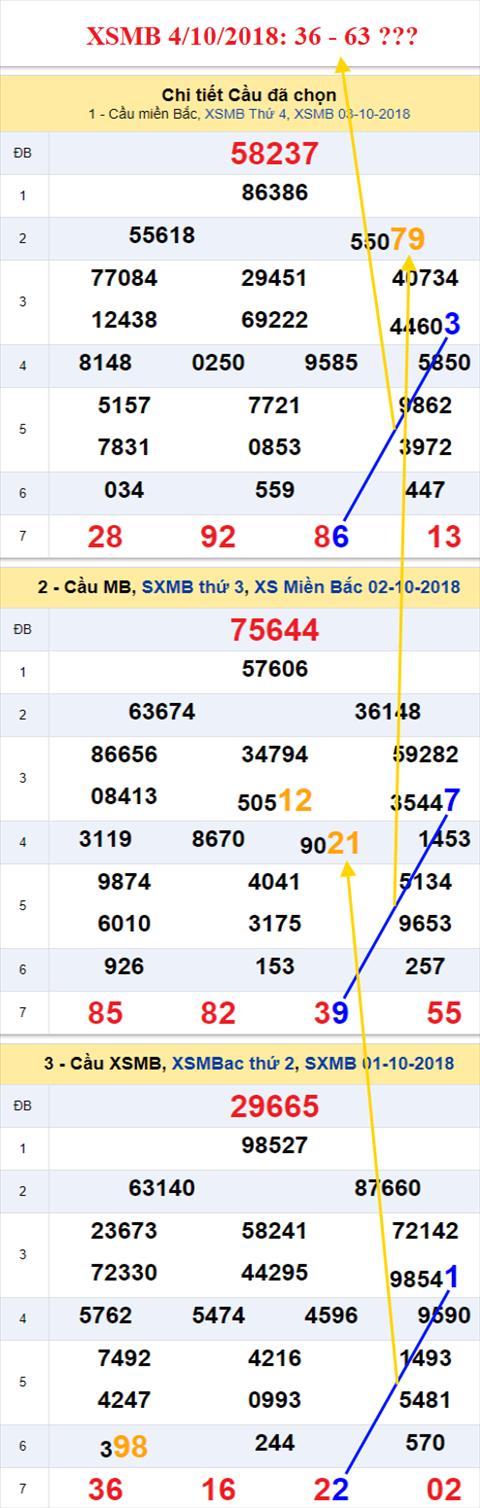This screenshot has width=480, height=1508.
Task: Select sixth prize number 447
Action: pyautogui.click(x=426, y=490)
